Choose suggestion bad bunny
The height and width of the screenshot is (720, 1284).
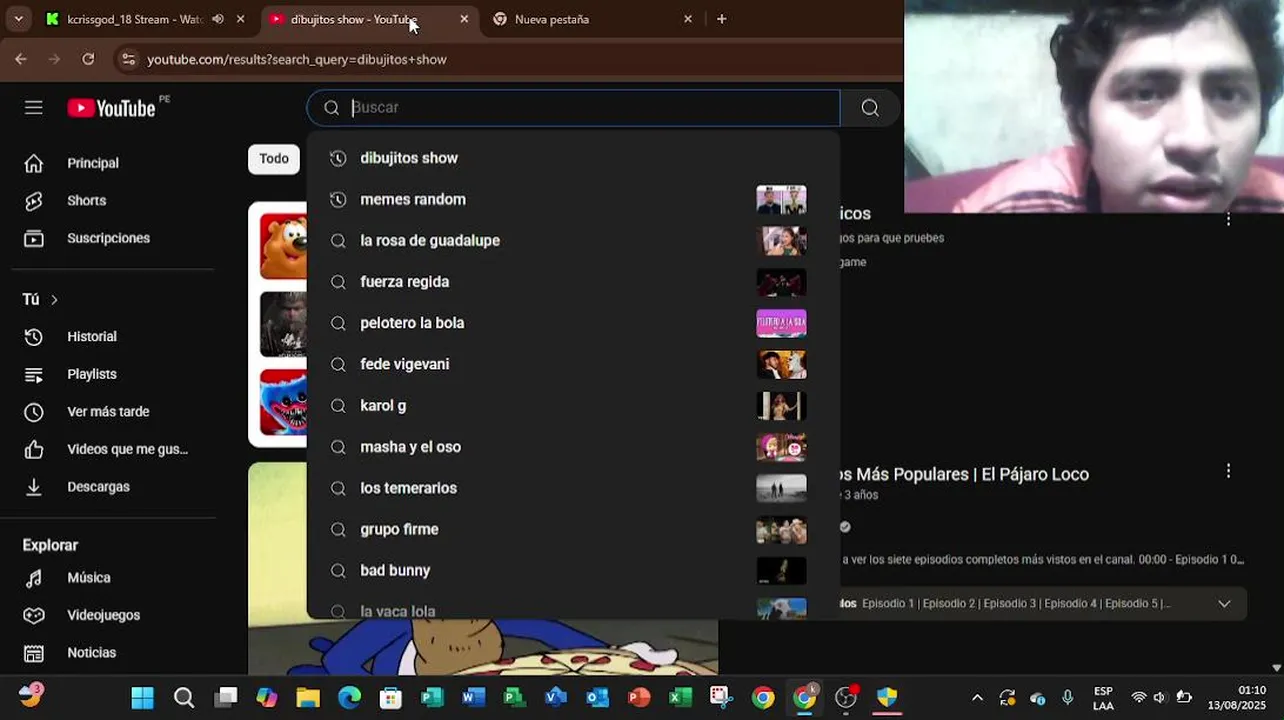point(573,570)
